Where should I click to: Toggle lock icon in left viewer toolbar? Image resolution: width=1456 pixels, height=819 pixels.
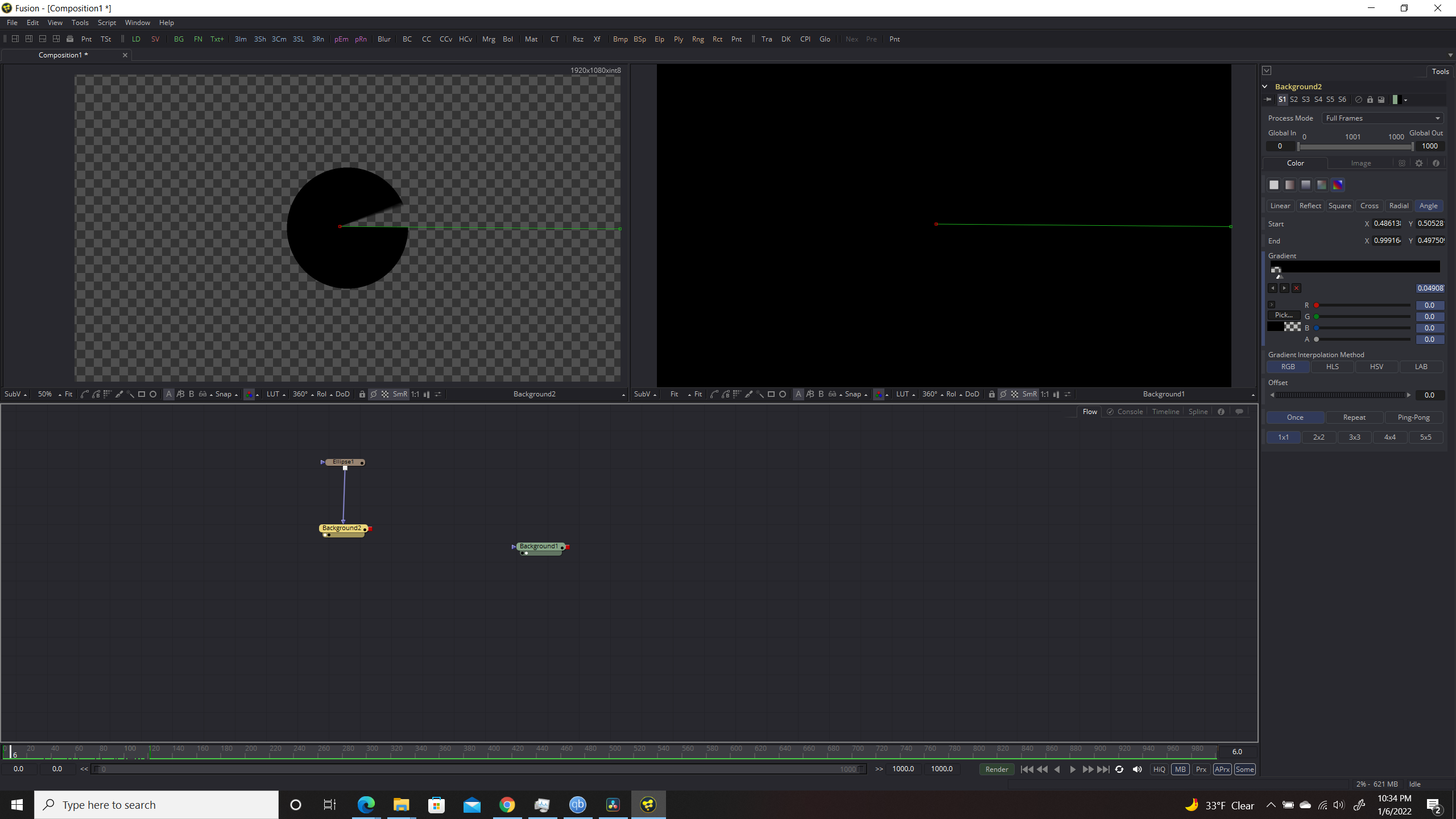362,394
